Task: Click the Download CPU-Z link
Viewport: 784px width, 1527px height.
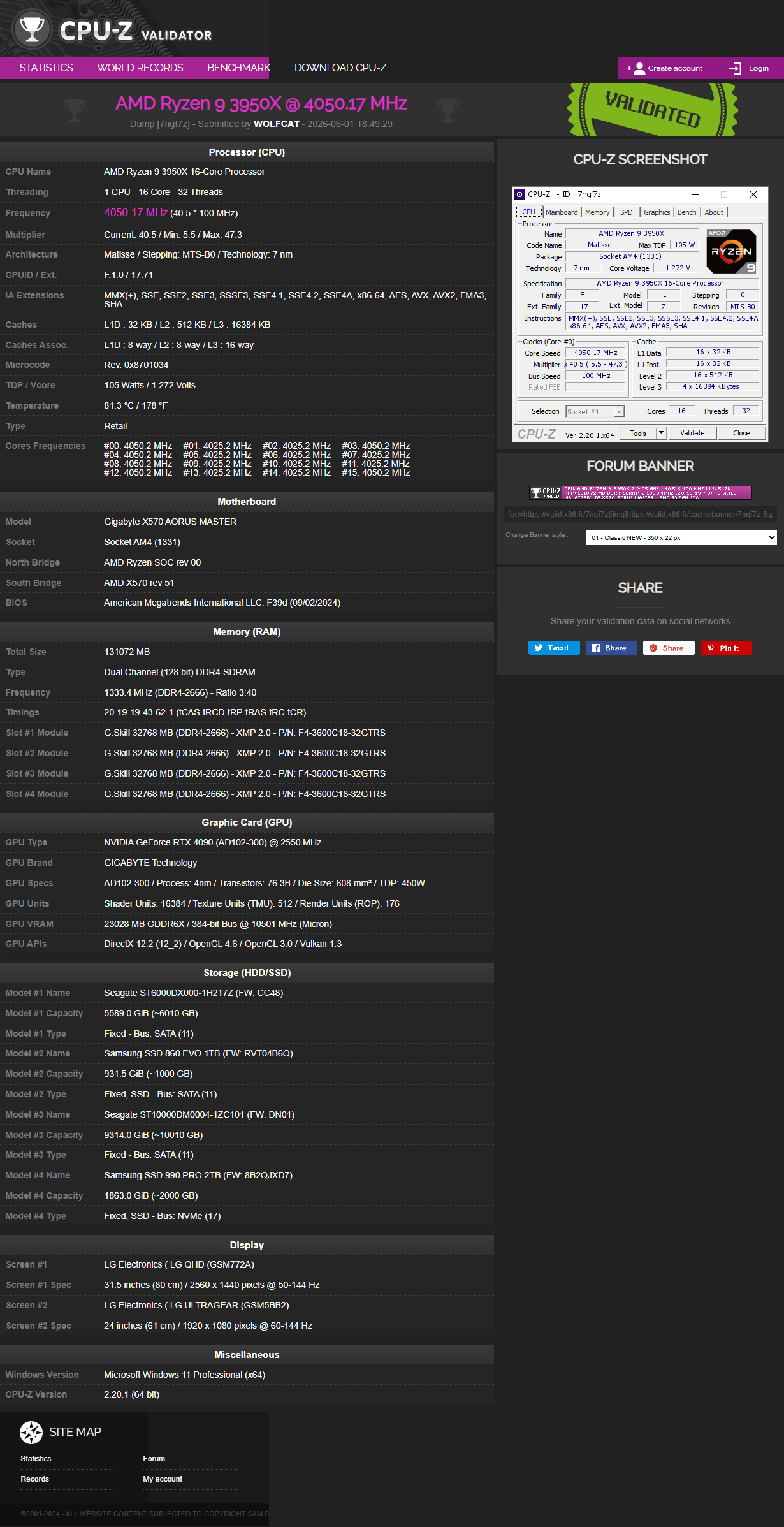Action: point(340,68)
